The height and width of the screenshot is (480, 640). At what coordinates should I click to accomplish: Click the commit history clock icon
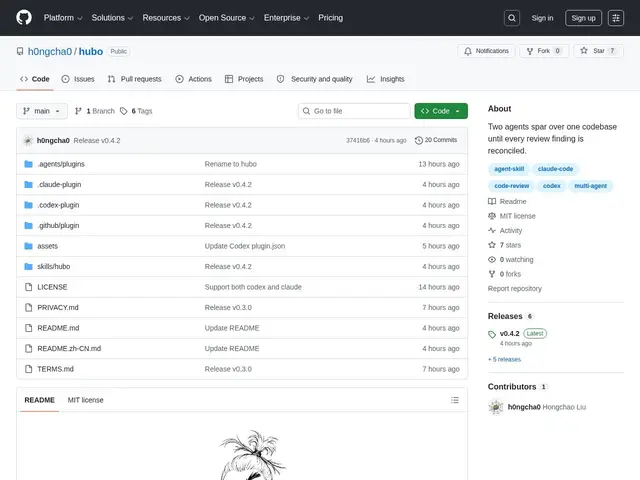(x=419, y=140)
